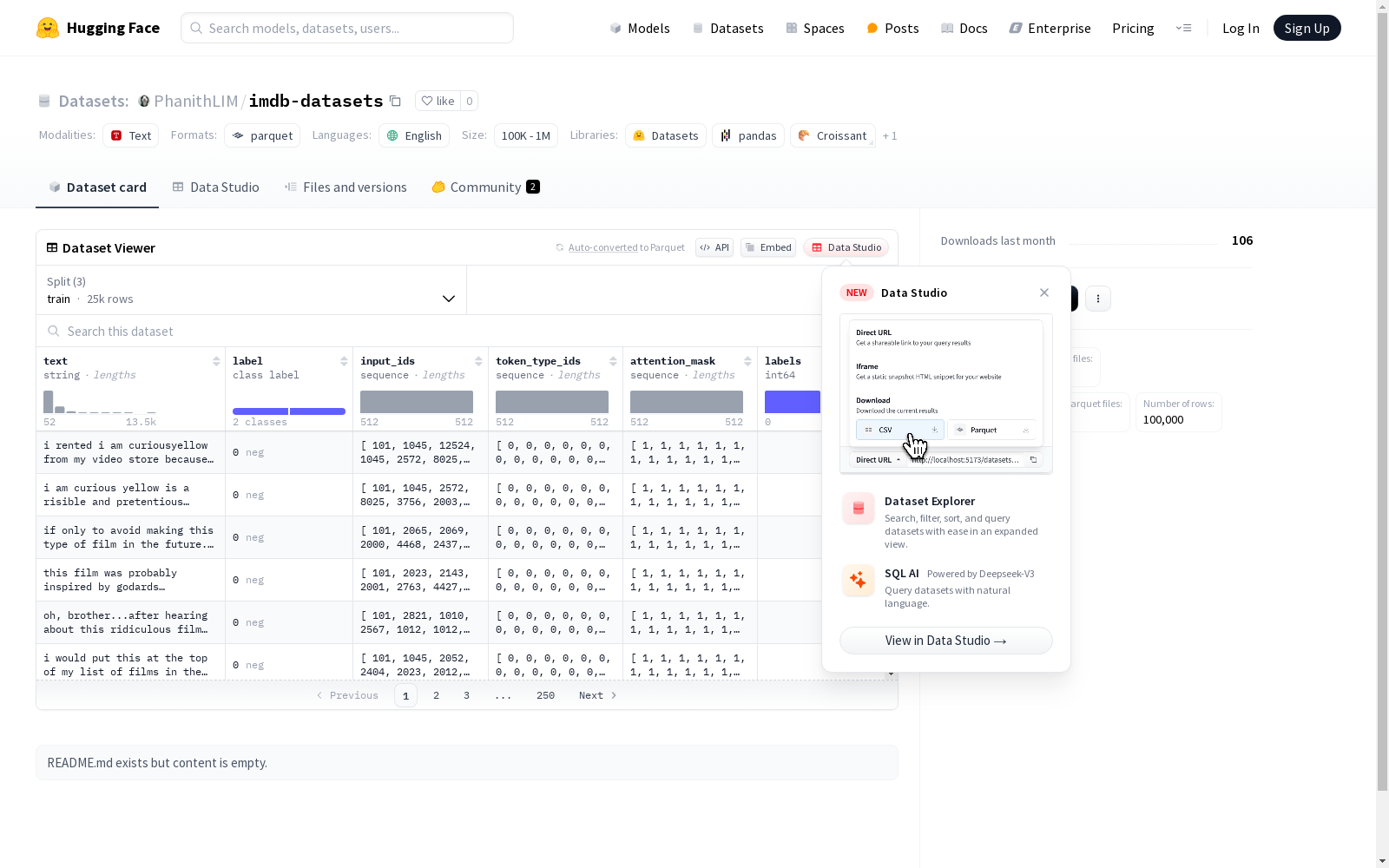
Task: Sort by the input_ids column arrows
Action: (x=478, y=361)
